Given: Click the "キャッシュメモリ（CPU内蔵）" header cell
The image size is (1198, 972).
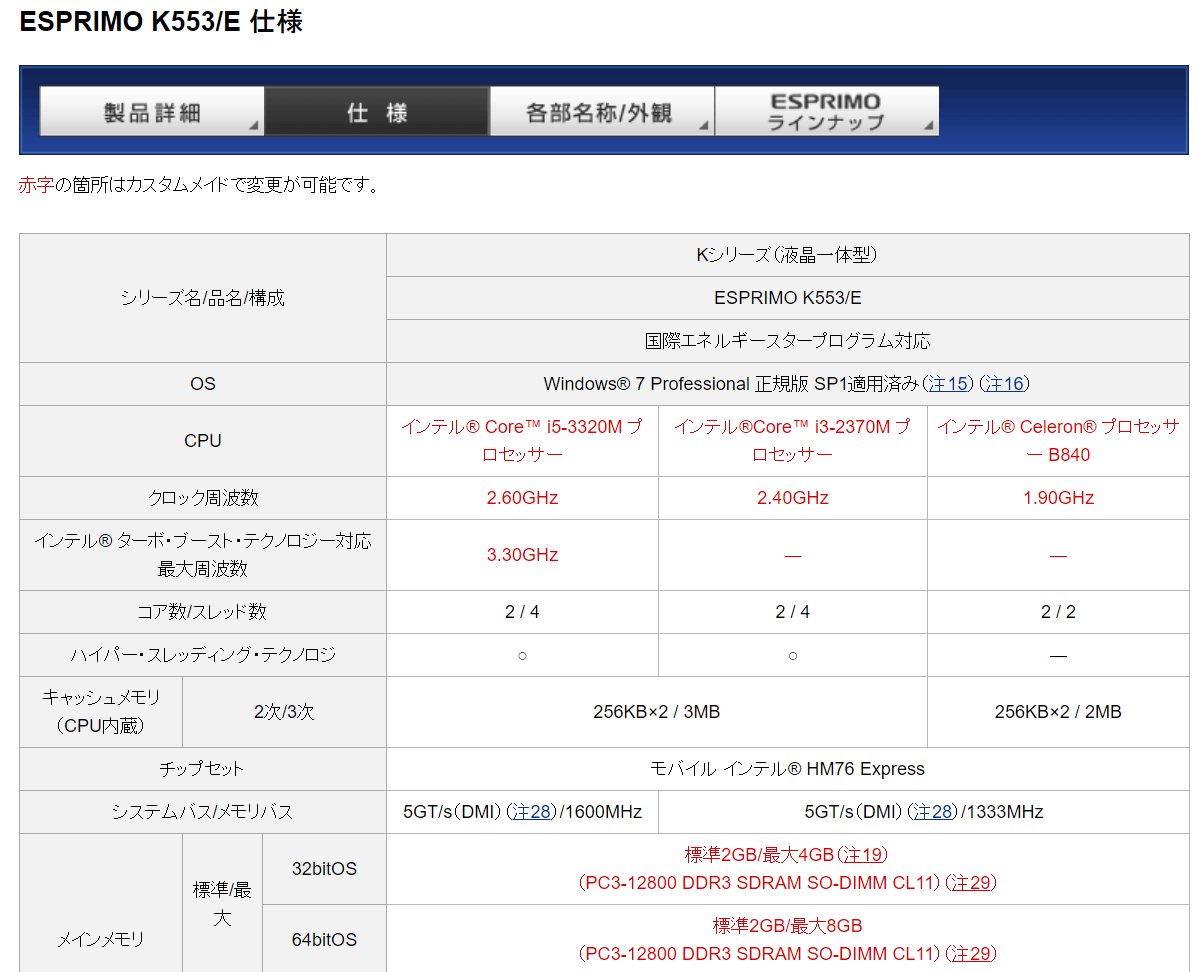Looking at the screenshot, I should click(x=101, y=711).
